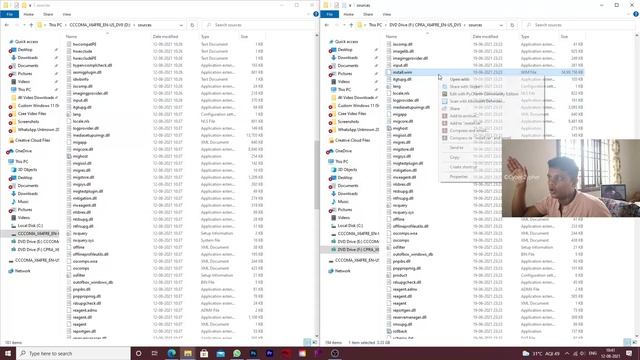Open Help in the left Explorer window

(316, 14)
